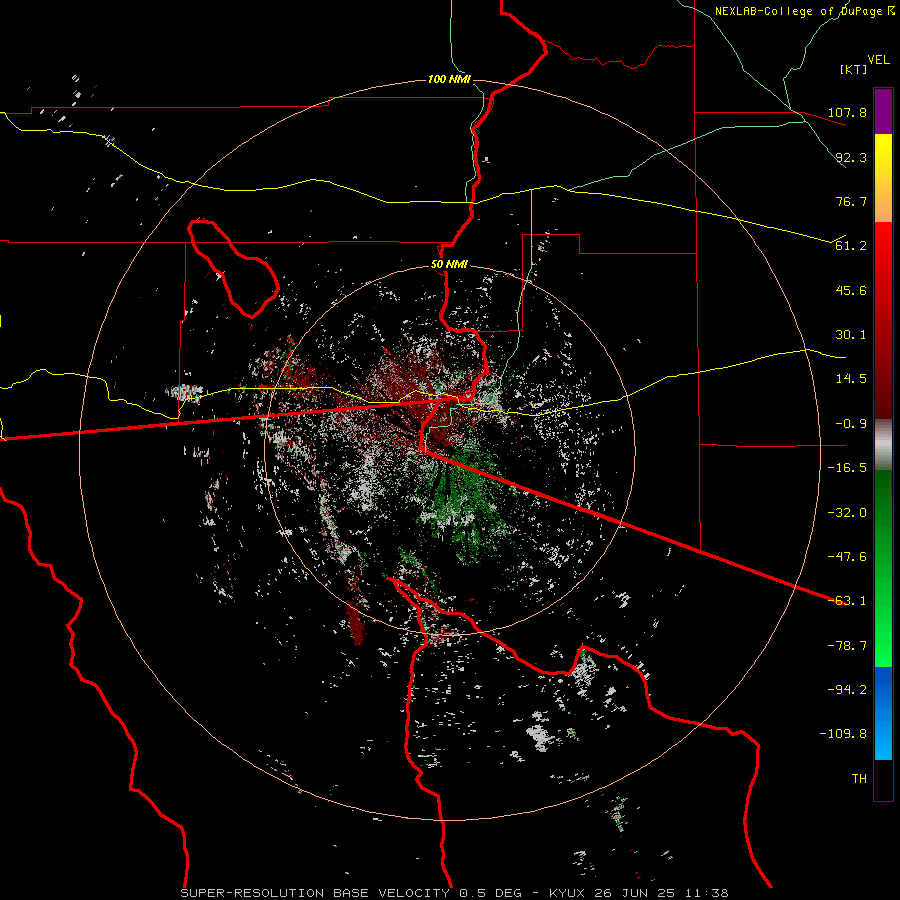This screenshot has width=900, height=900.
Task: Click the -78.7 legend value
Action: (x=847, y=646)
